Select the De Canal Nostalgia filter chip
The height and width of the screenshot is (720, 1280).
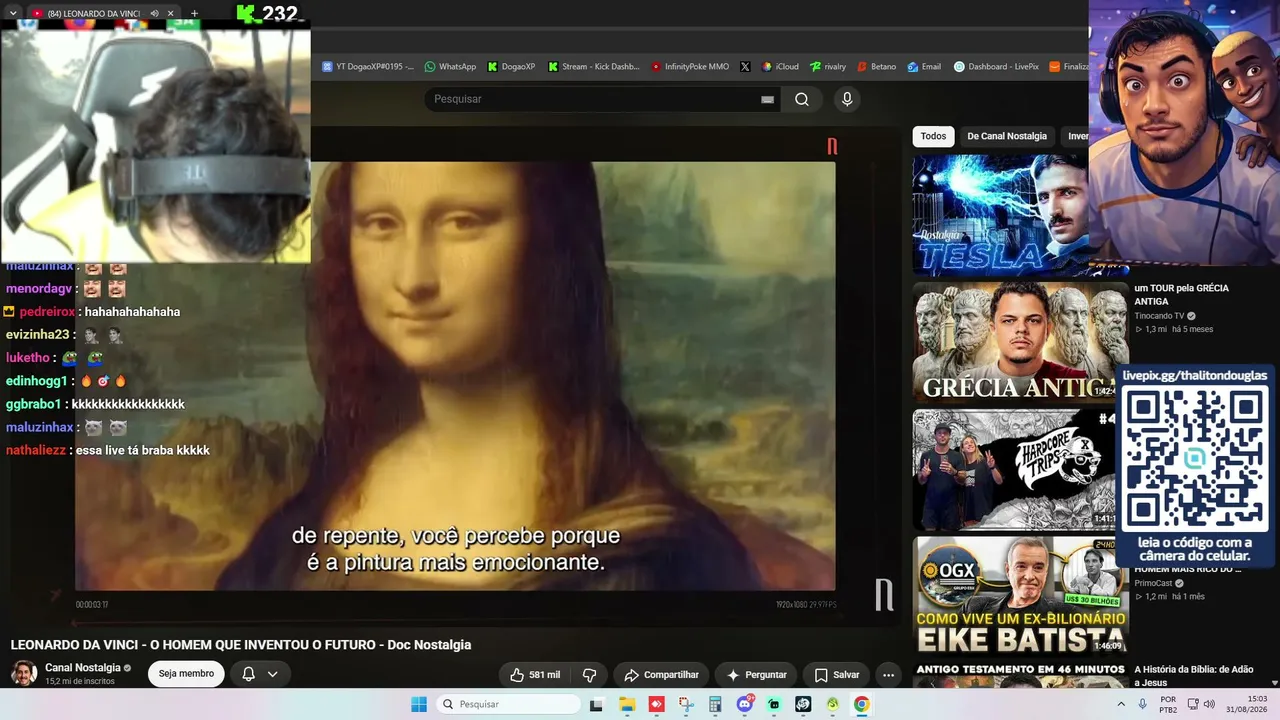click(x=1007, y=136)
